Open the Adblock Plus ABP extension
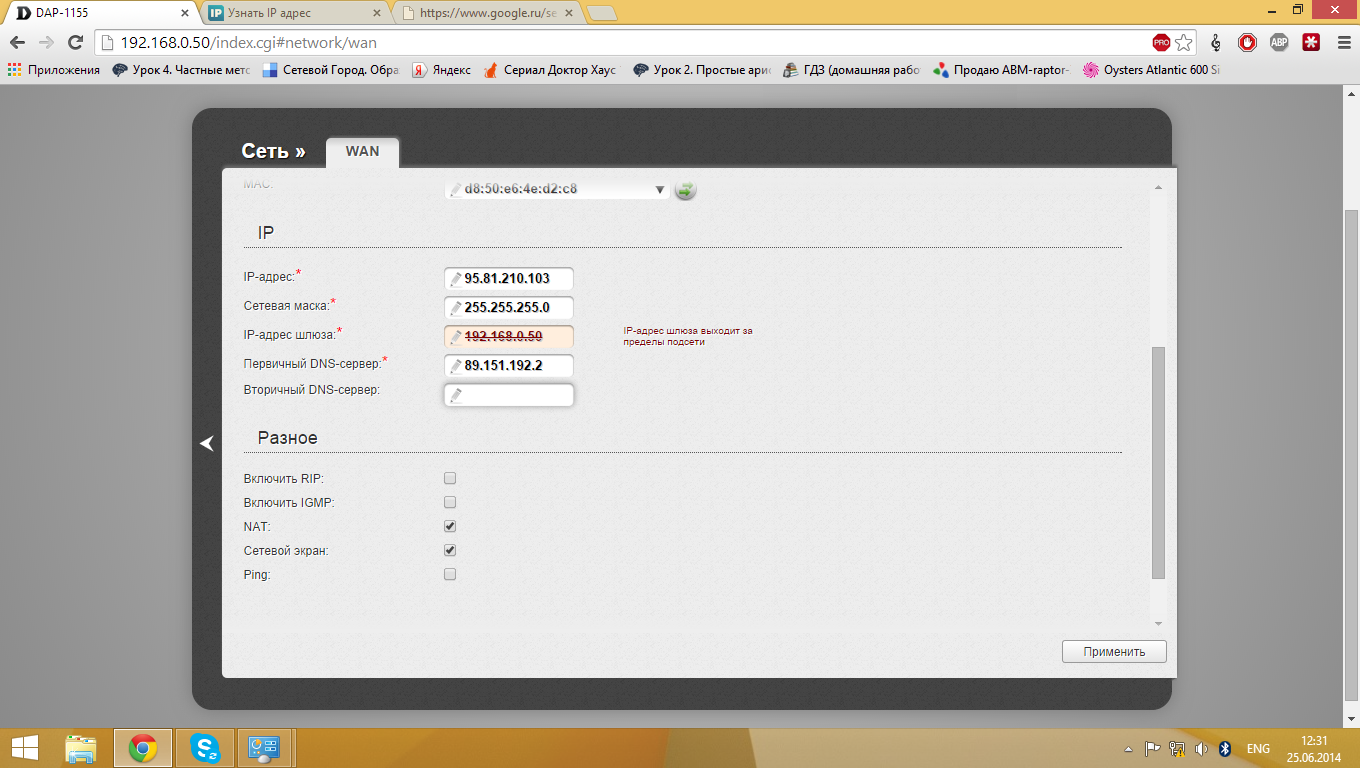 [1279, 43]
